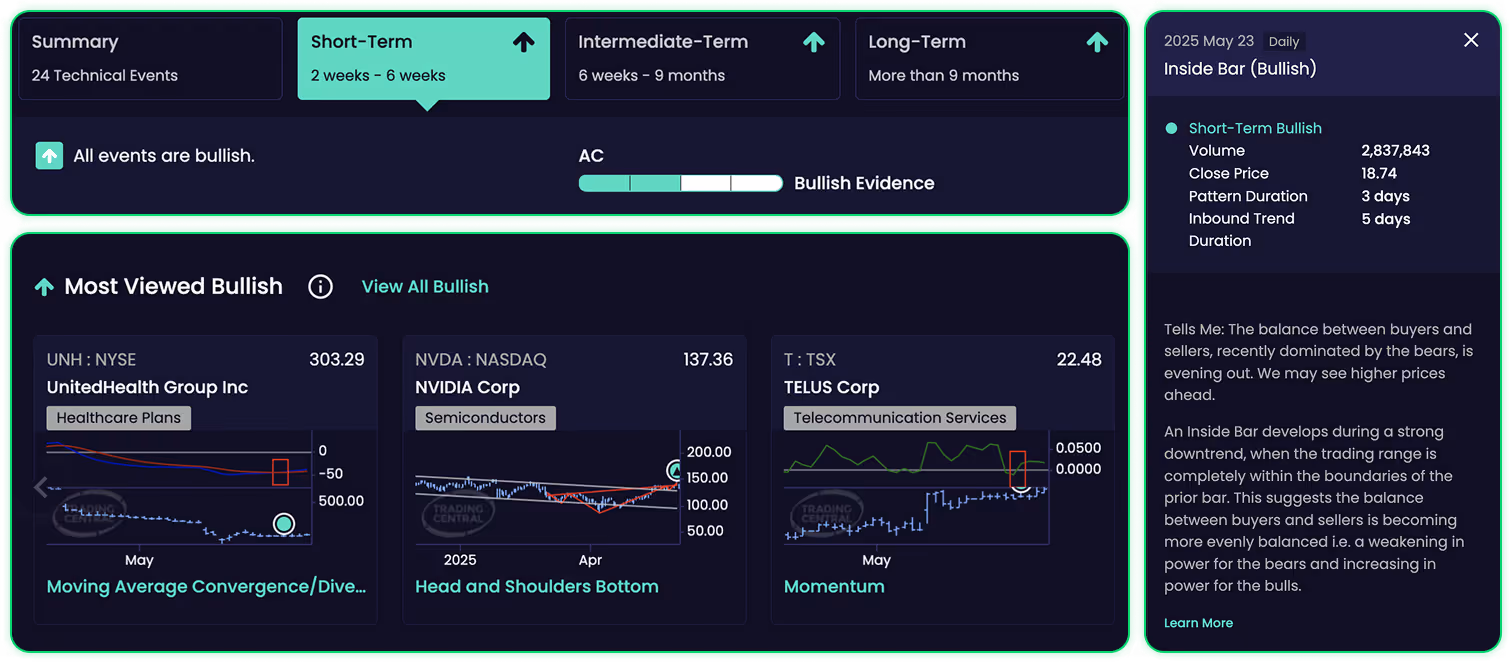Click the All events are bullish text

tap(164, 156)
